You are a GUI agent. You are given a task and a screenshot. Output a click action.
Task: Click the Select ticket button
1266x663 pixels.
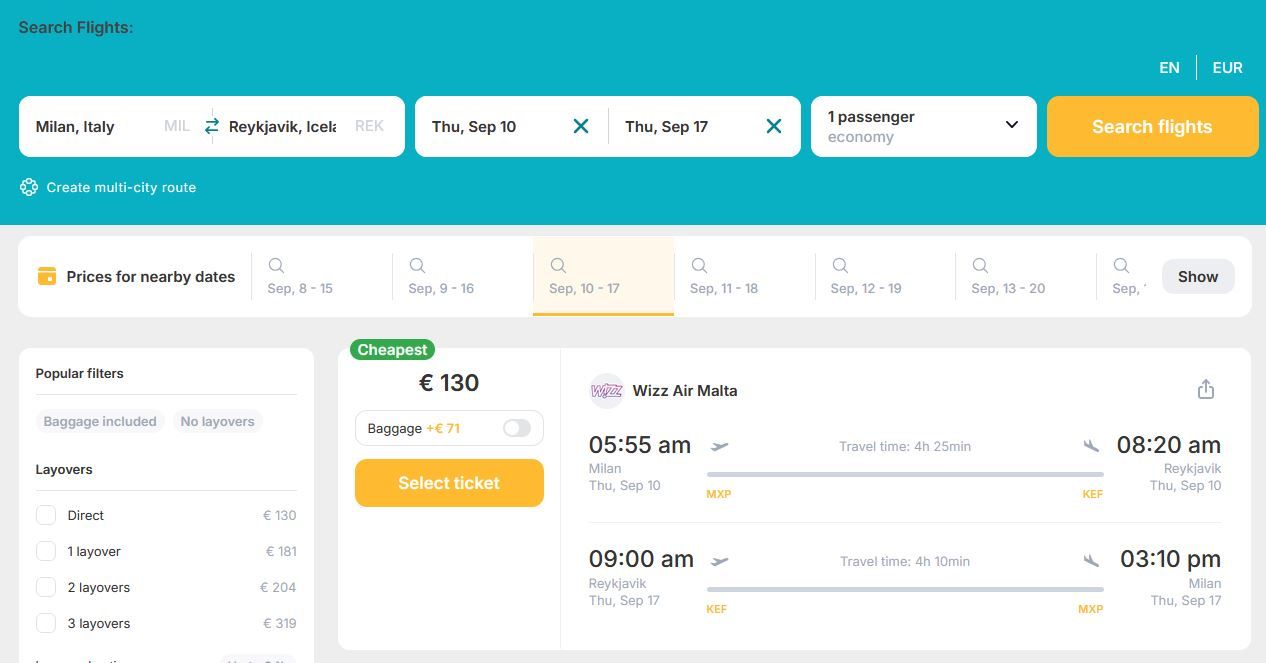click(x=449, y=483)
